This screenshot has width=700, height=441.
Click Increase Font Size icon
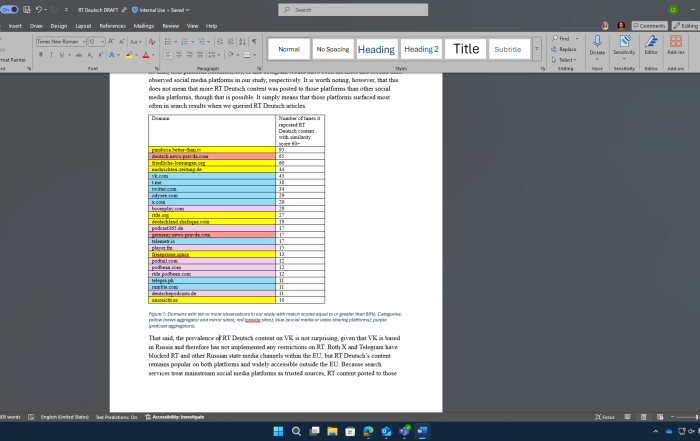tap(111, 42)
